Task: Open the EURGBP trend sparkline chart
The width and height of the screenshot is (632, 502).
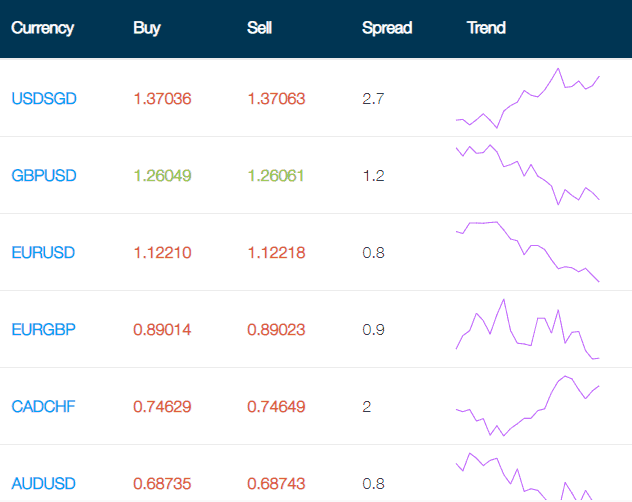Action: point(528,329)
